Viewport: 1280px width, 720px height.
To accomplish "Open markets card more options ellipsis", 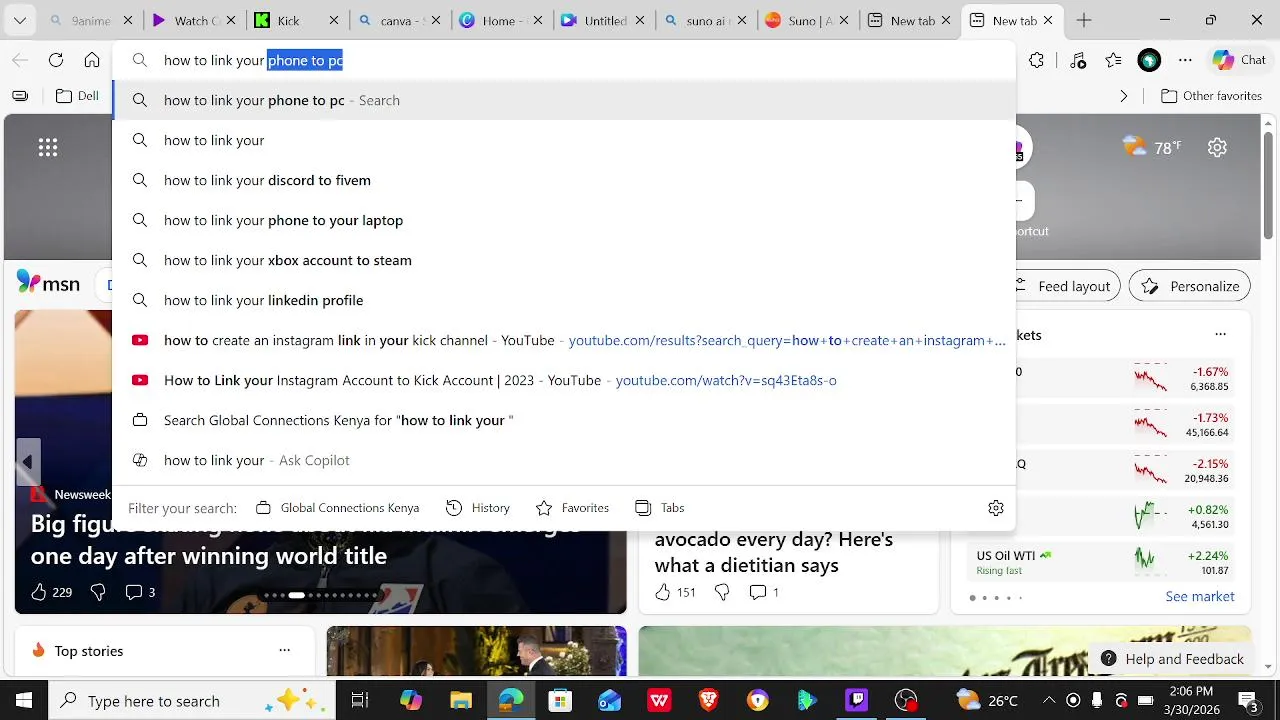I will (1220, 335).
